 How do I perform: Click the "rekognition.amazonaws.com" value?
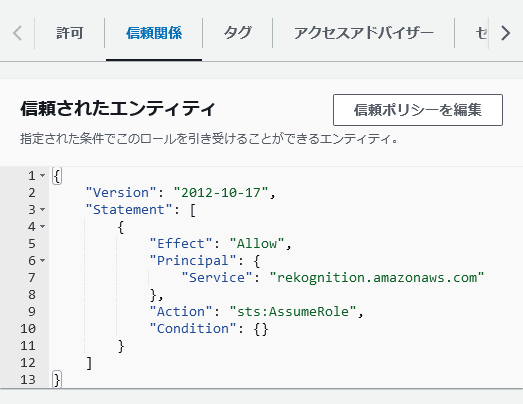coord(377,278)
